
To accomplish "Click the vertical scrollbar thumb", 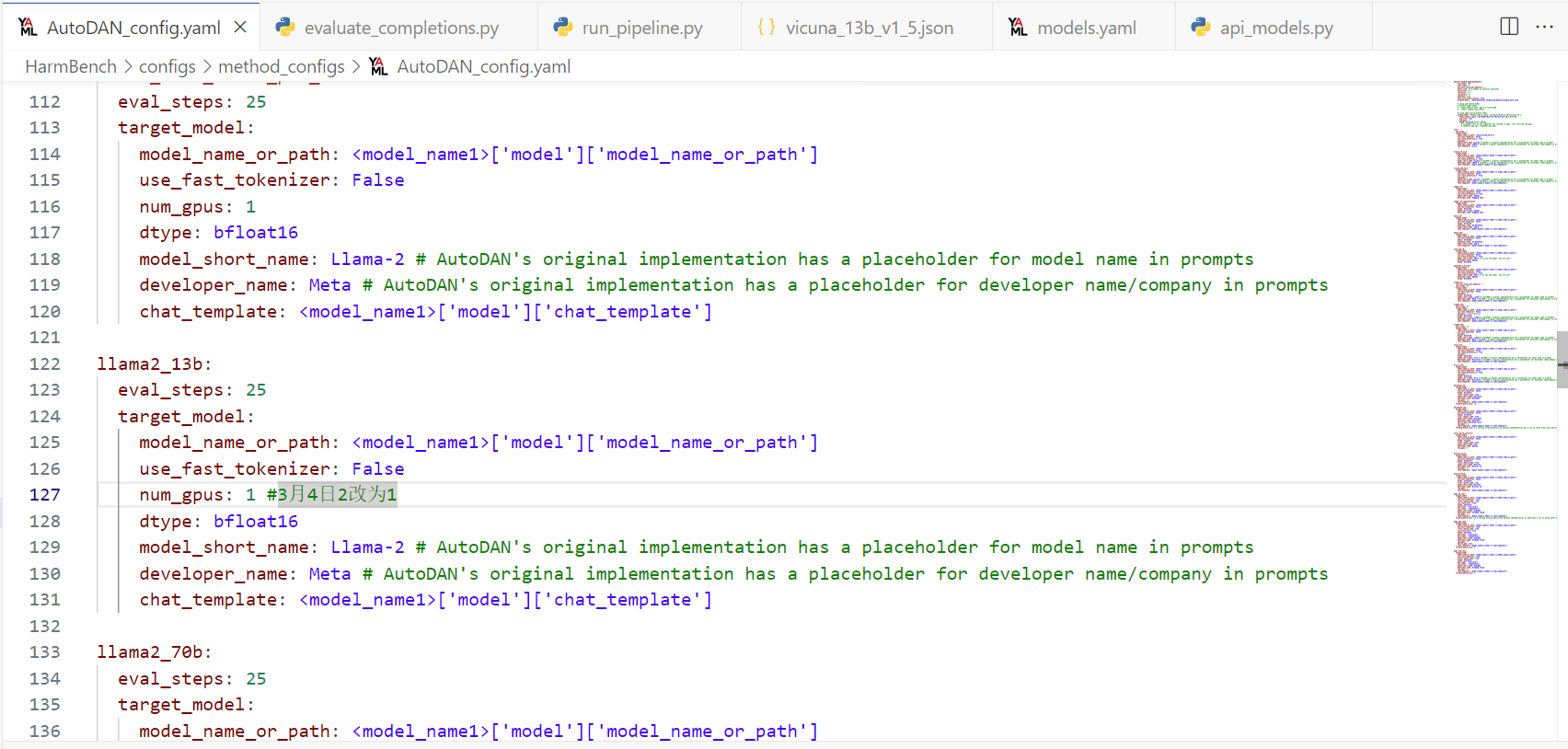I will (x=1562, y=360).
